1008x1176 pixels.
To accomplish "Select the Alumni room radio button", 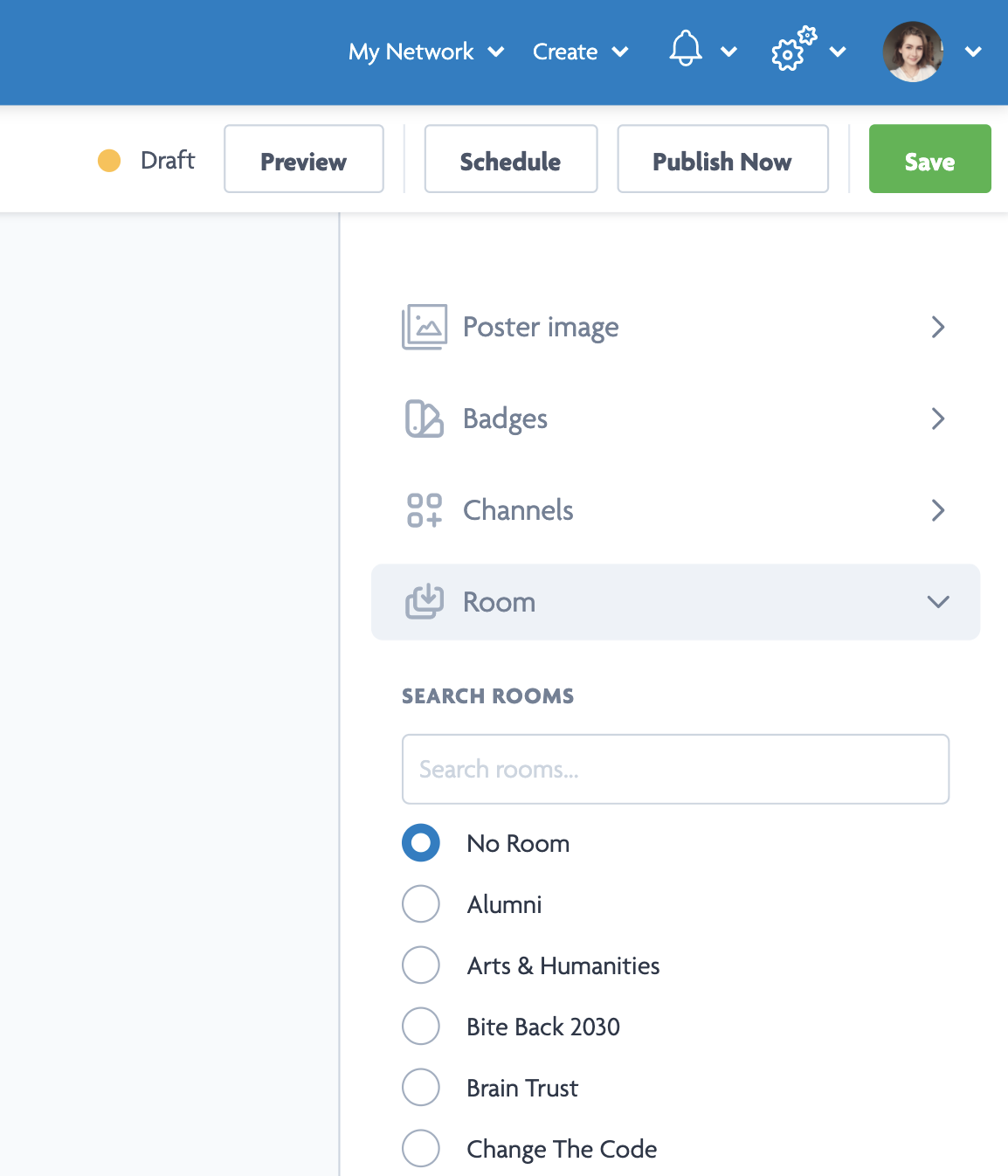I will click(421, 904).
